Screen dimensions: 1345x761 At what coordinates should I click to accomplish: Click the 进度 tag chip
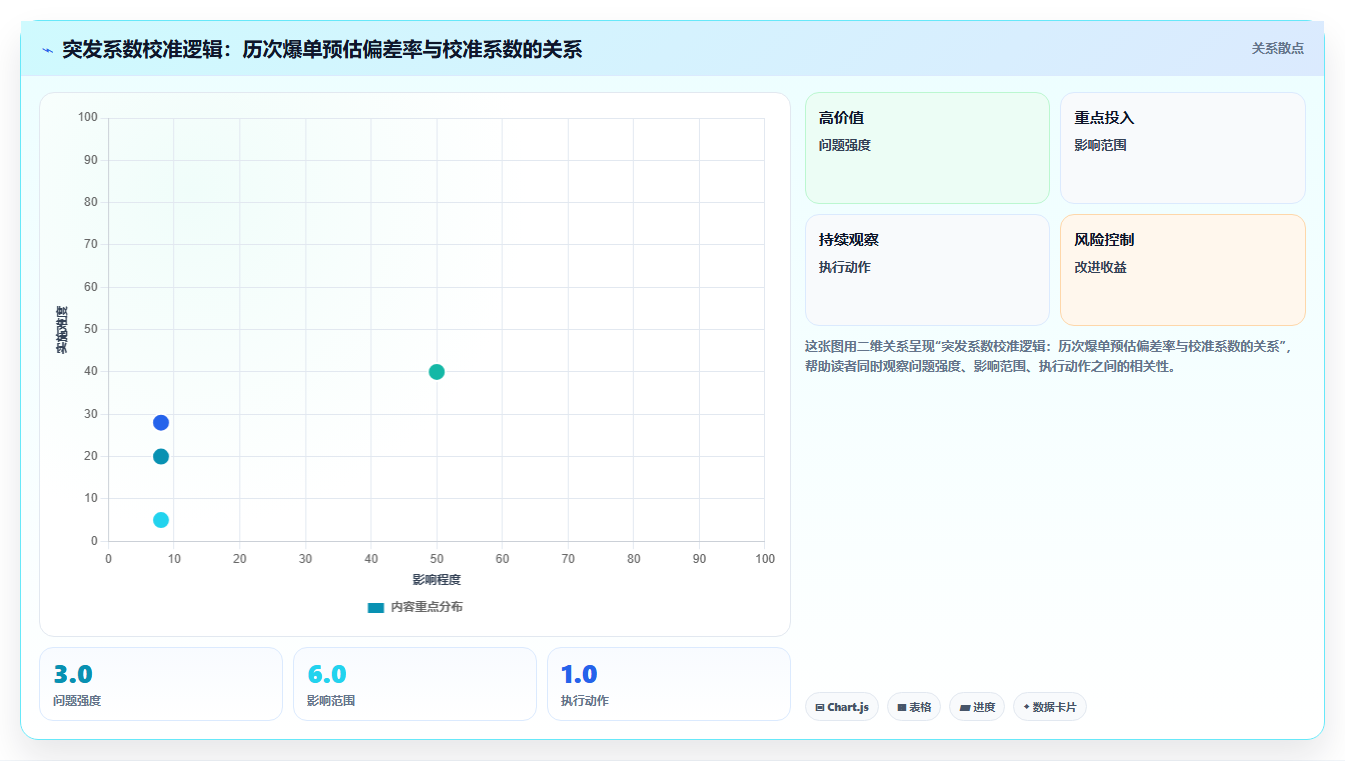tap(977, 707)
